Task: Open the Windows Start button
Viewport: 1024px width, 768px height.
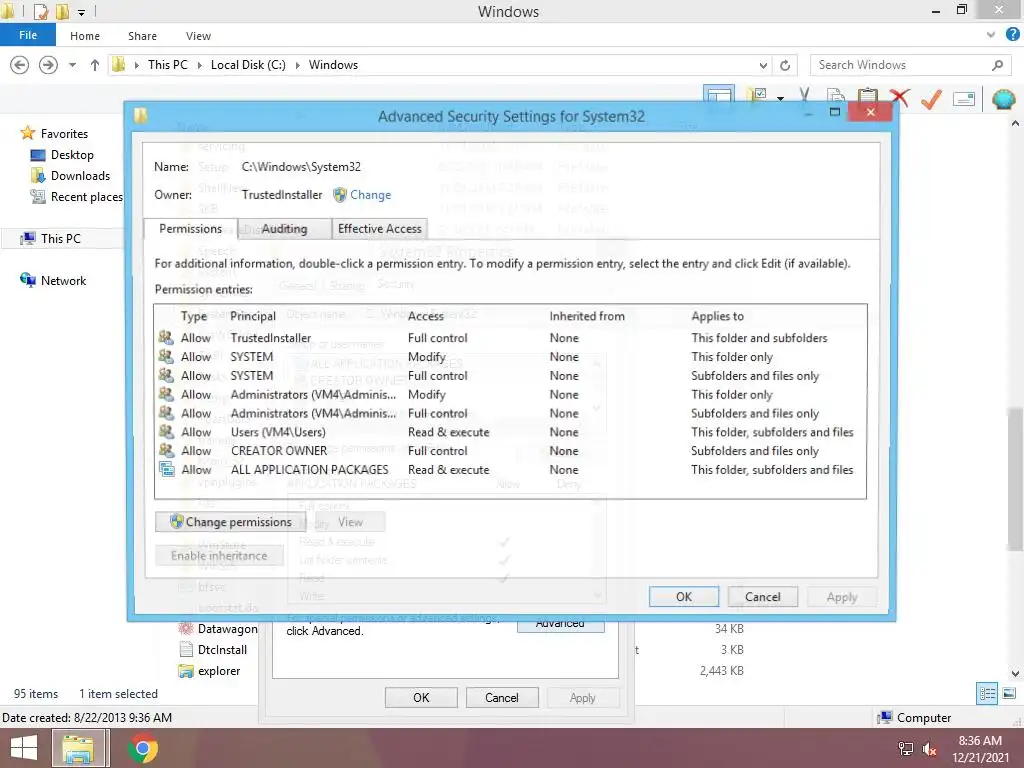Action: tap(24, 748)
